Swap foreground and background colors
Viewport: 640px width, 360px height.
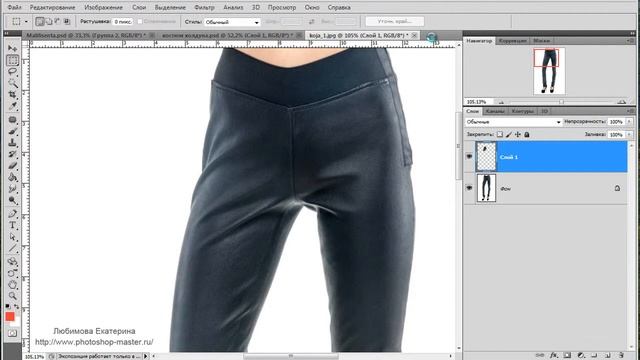click(16, 306)
